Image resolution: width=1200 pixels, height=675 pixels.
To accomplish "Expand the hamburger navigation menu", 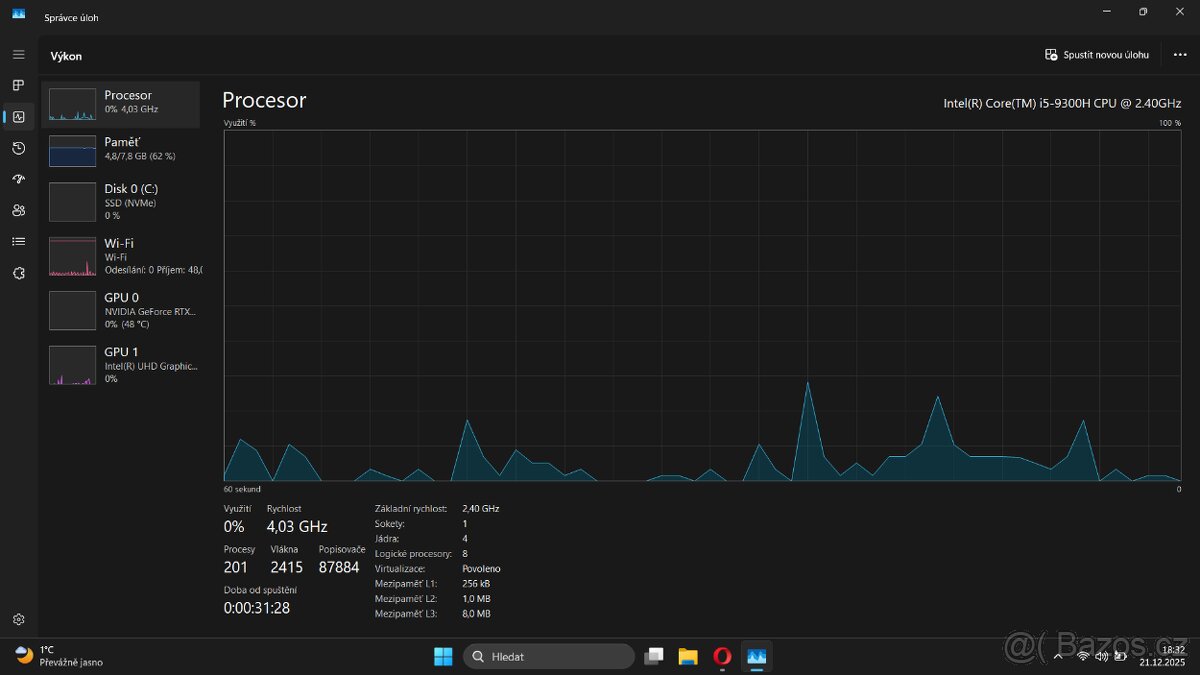I will pos(18,54).
